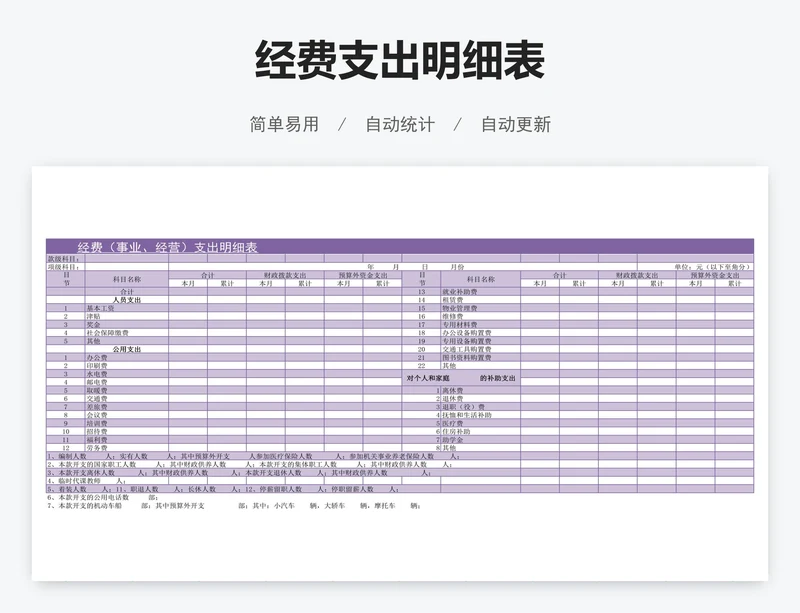Select the 简单易用 subtitle text

point(284,125)
